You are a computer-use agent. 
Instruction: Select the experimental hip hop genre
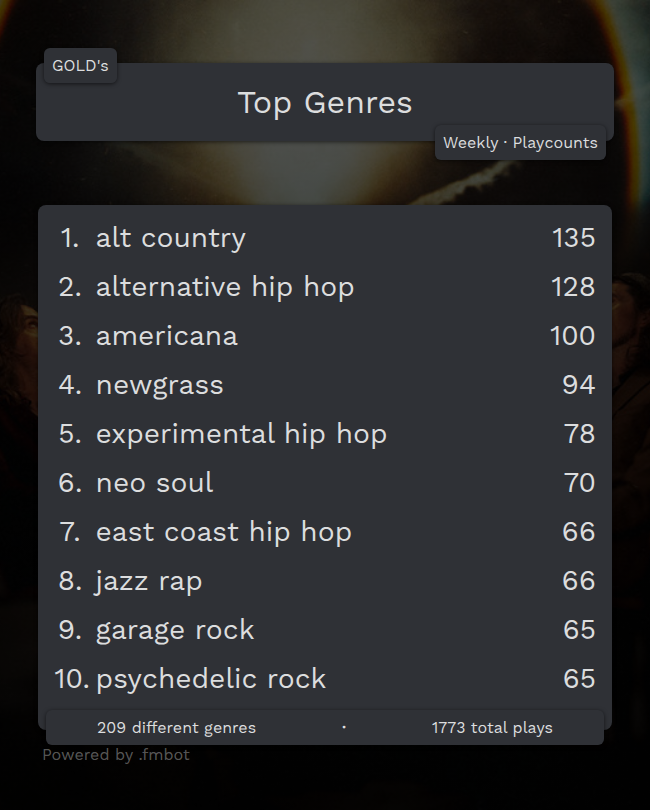pos(241,434)
